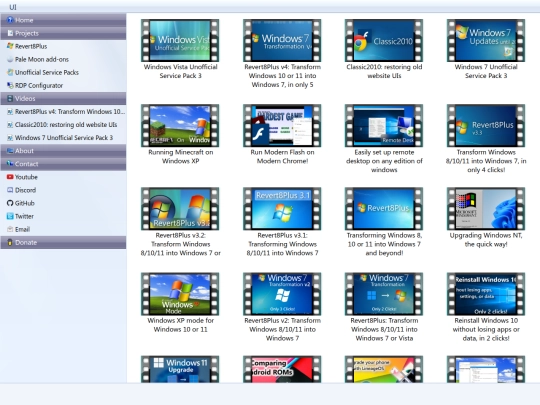The width and height of the screenshot is (540, 405).
Task: Click the YouTube icon in the sidebar
Action: [10, 177]
